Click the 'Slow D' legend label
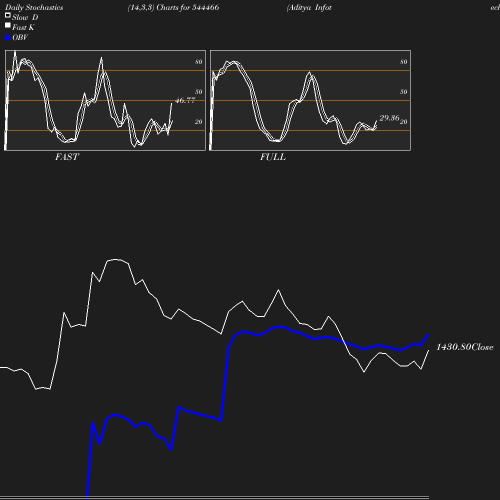 click(x=25, y=17)
